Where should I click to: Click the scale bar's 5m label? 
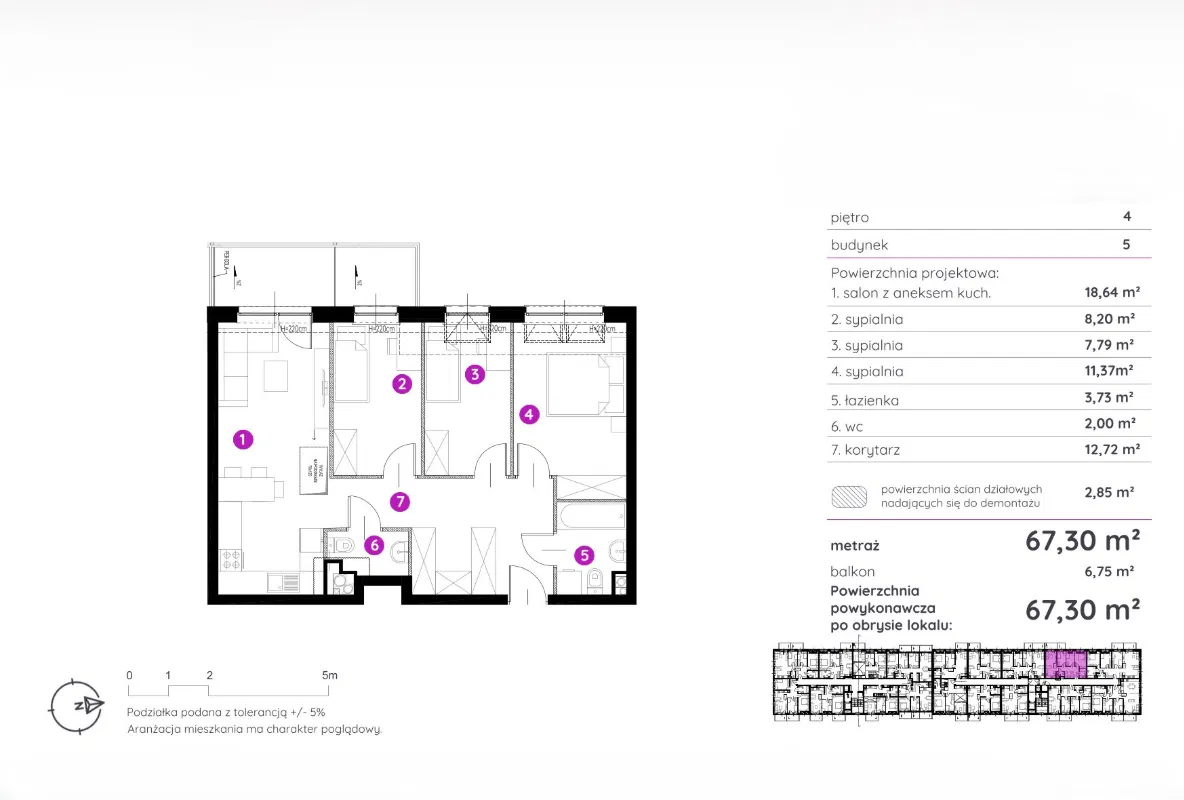coord(331,675)
